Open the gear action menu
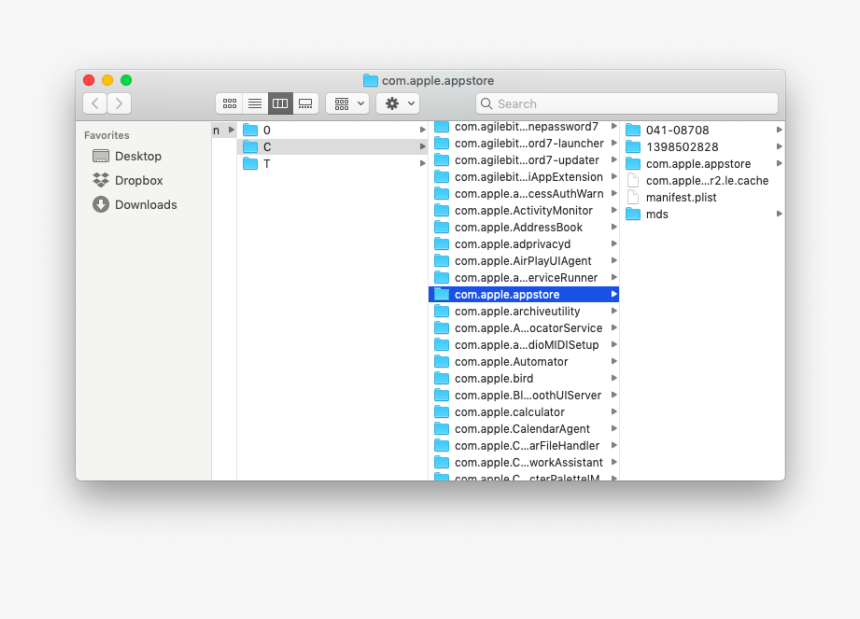The height and width of the screenshot is (619, 860). point(398,104)
